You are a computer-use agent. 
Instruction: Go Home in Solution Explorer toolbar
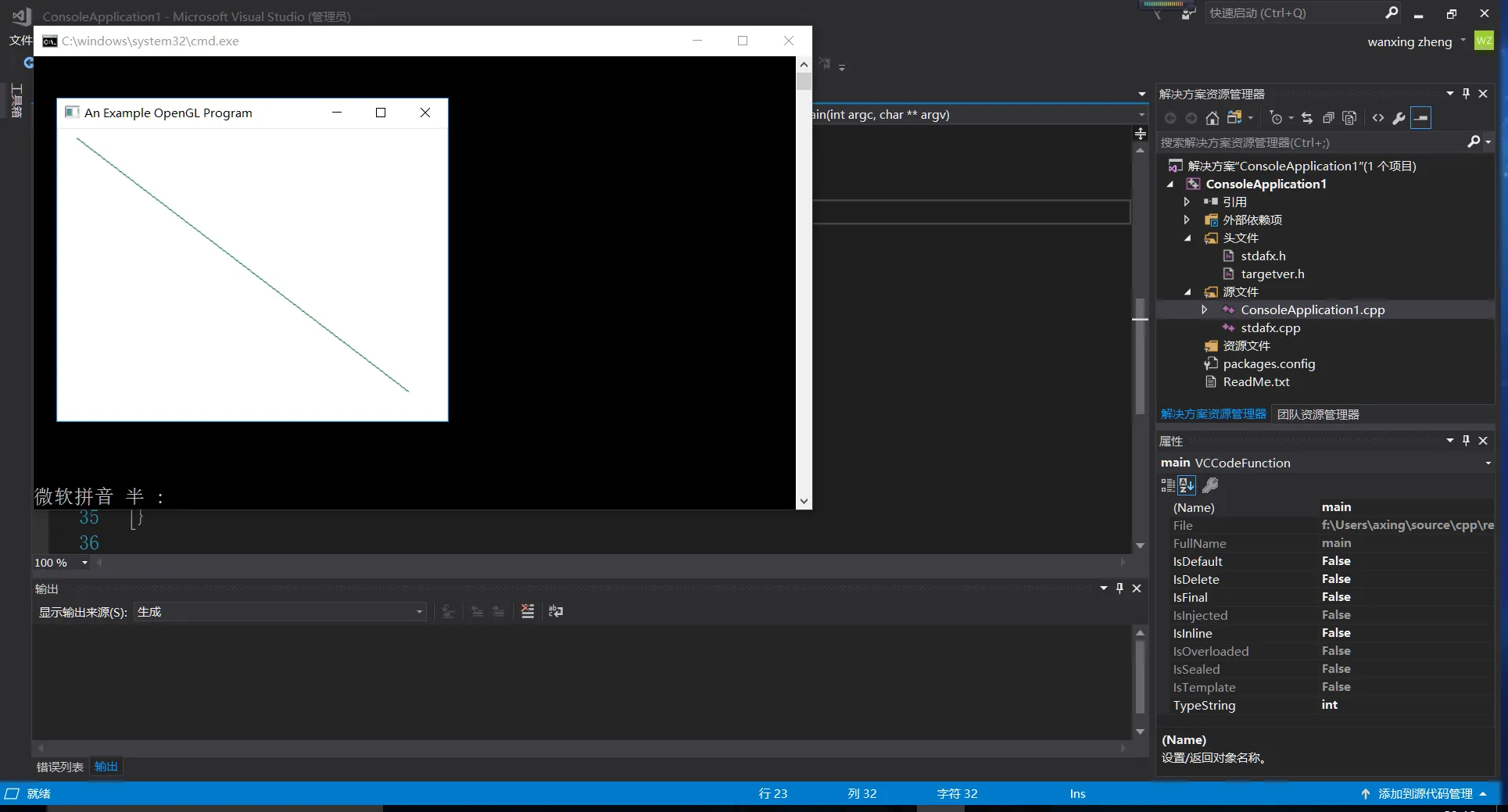(x=1212, y=118)
